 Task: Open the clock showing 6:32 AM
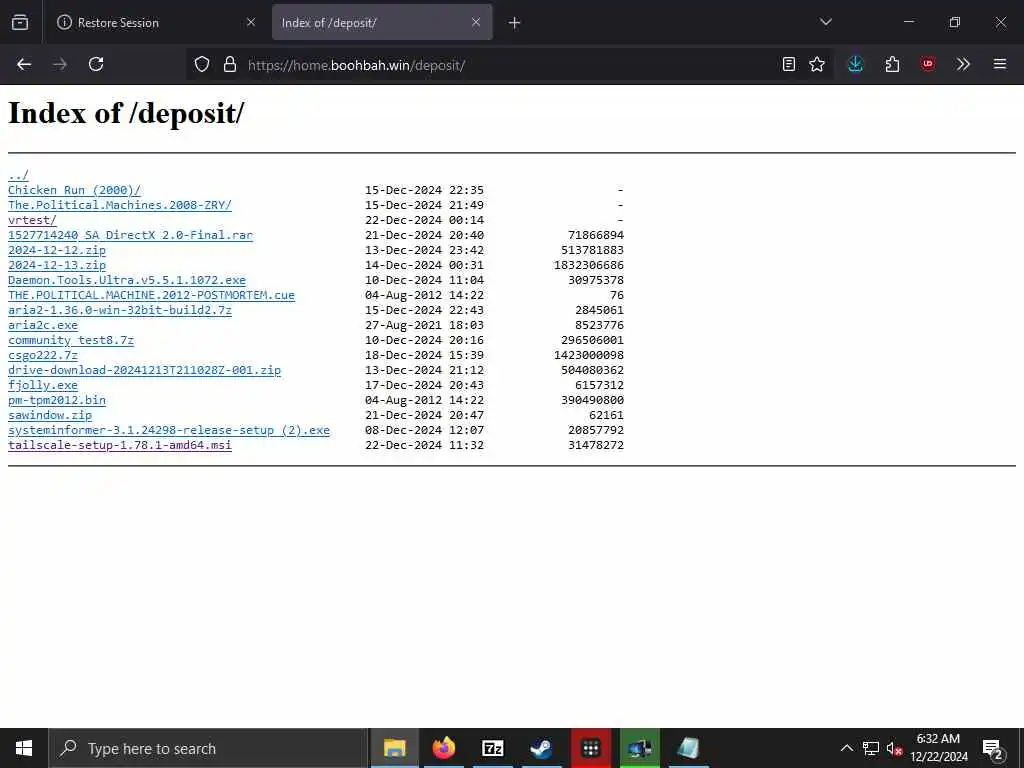point(938,748)
